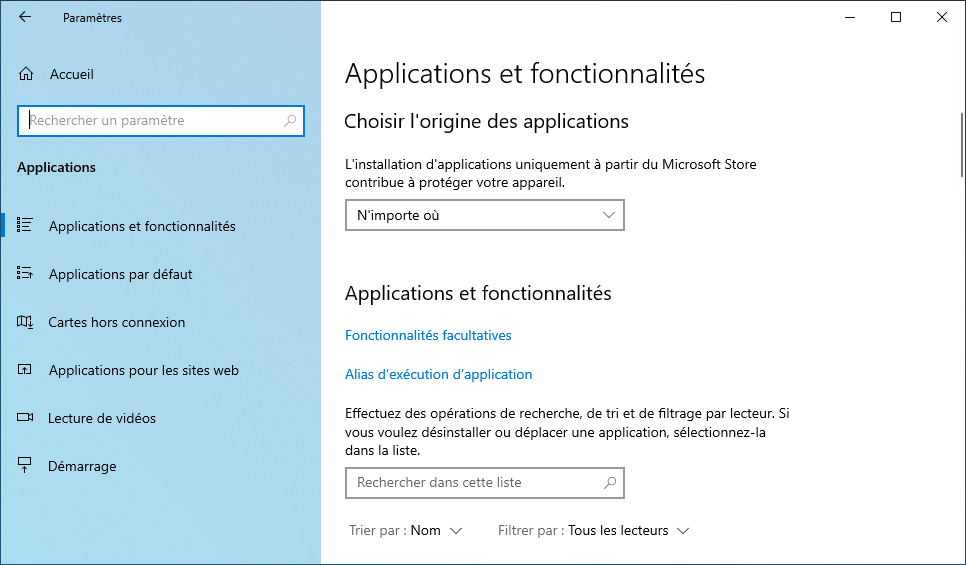Click the magnifier in Rechercher un paramètre

(x=290, y=121)
